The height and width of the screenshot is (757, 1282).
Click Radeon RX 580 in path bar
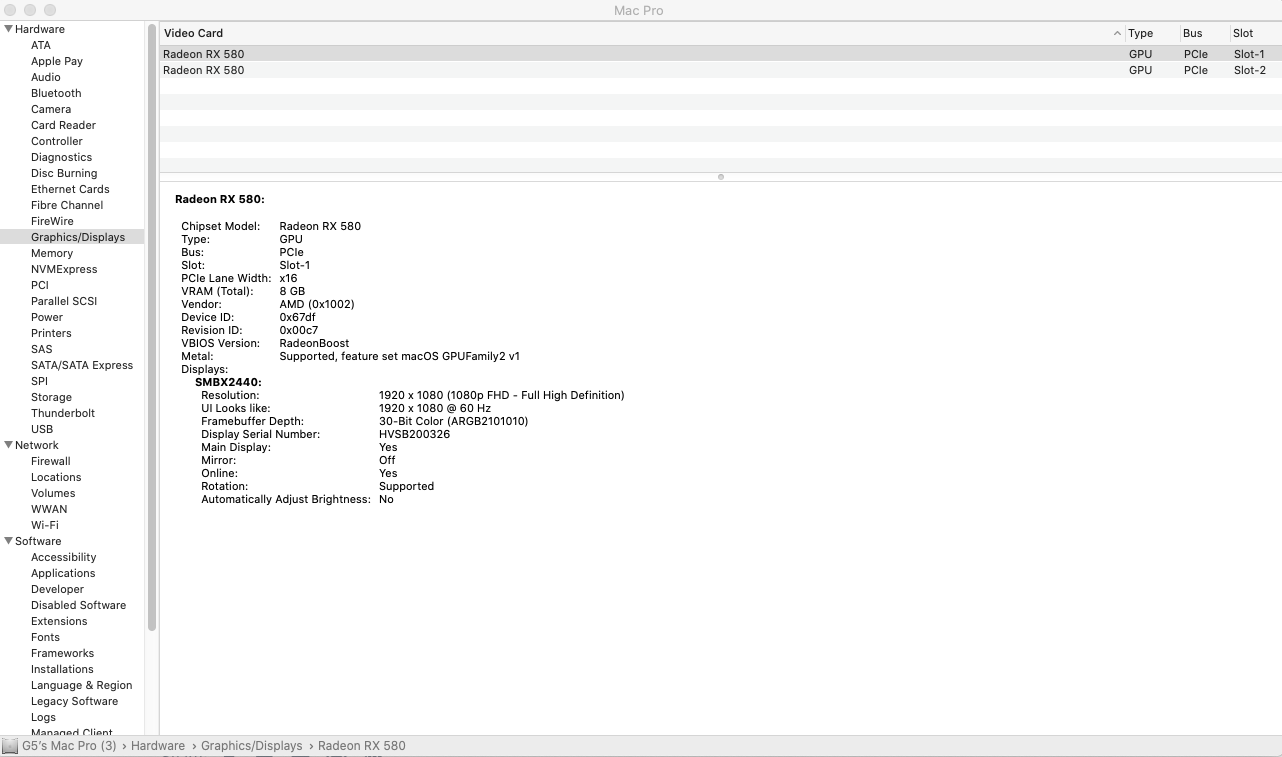[362, 746]
